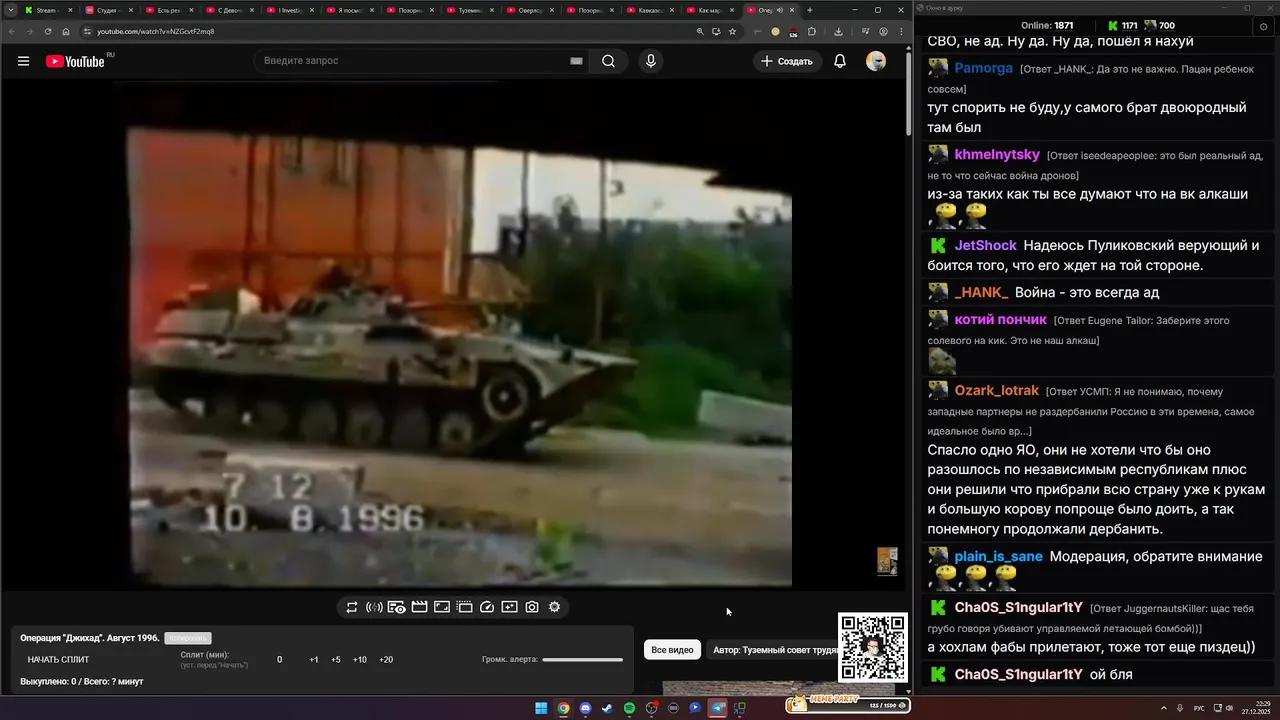Open YouTube notifications bell
Image resolution: width=1280 pixels, height=720 pixels.
coord(840,61)
